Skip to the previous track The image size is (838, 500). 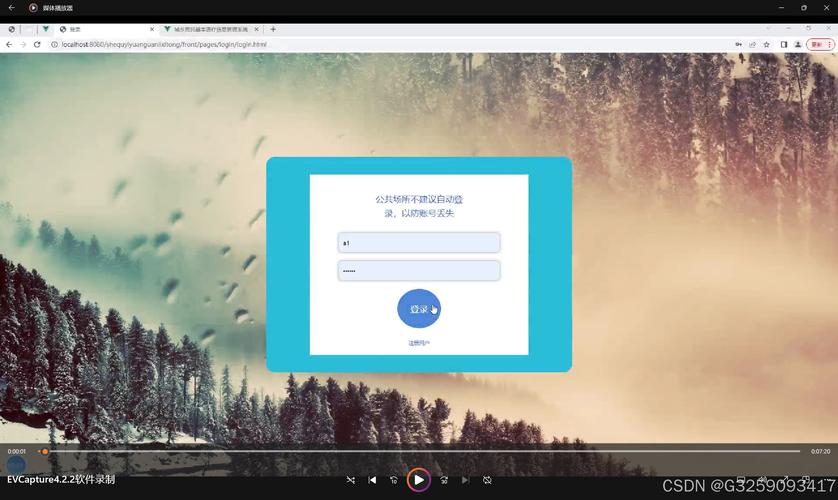(x=373, y=480)
